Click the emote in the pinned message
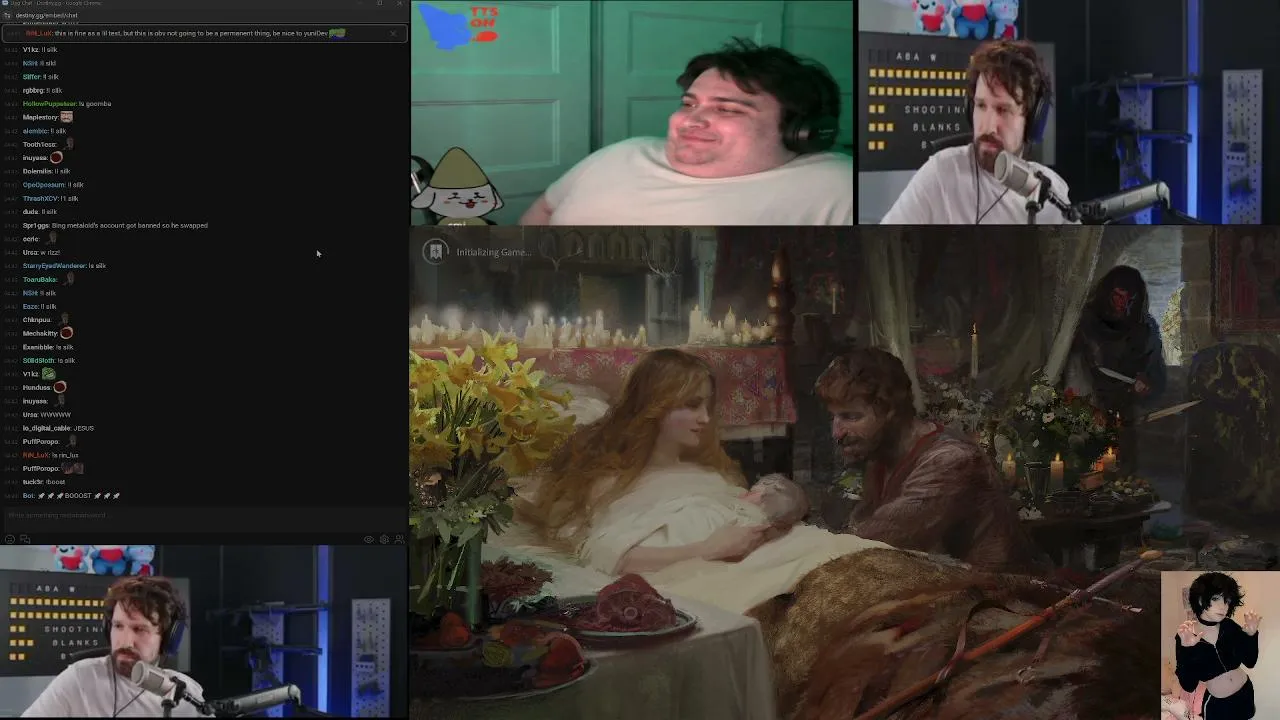Image resolution: width=1280 pixels, height=720 pixels. [x=338, y=33]
